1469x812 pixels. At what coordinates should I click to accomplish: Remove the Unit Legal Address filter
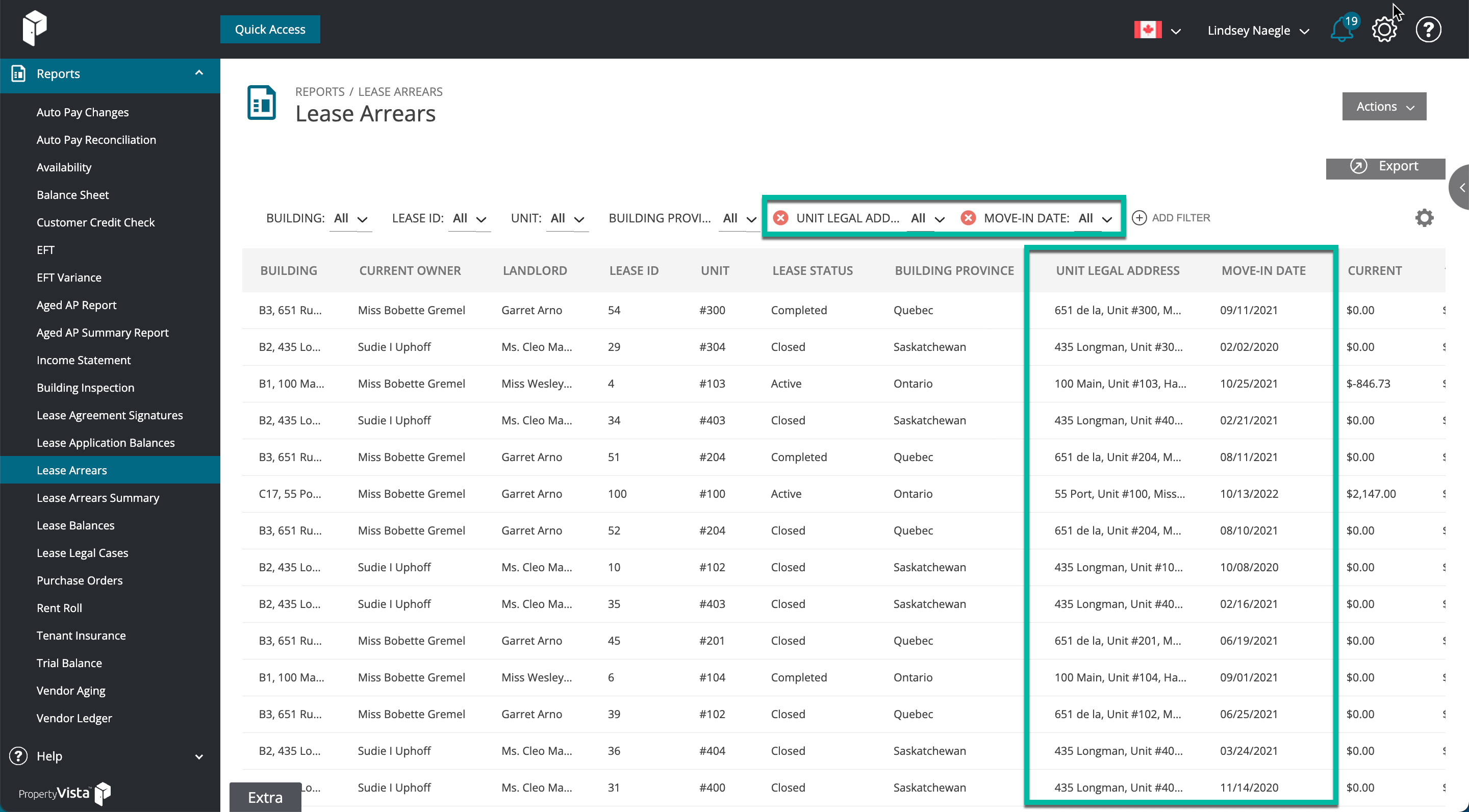(x=781, y=218)
